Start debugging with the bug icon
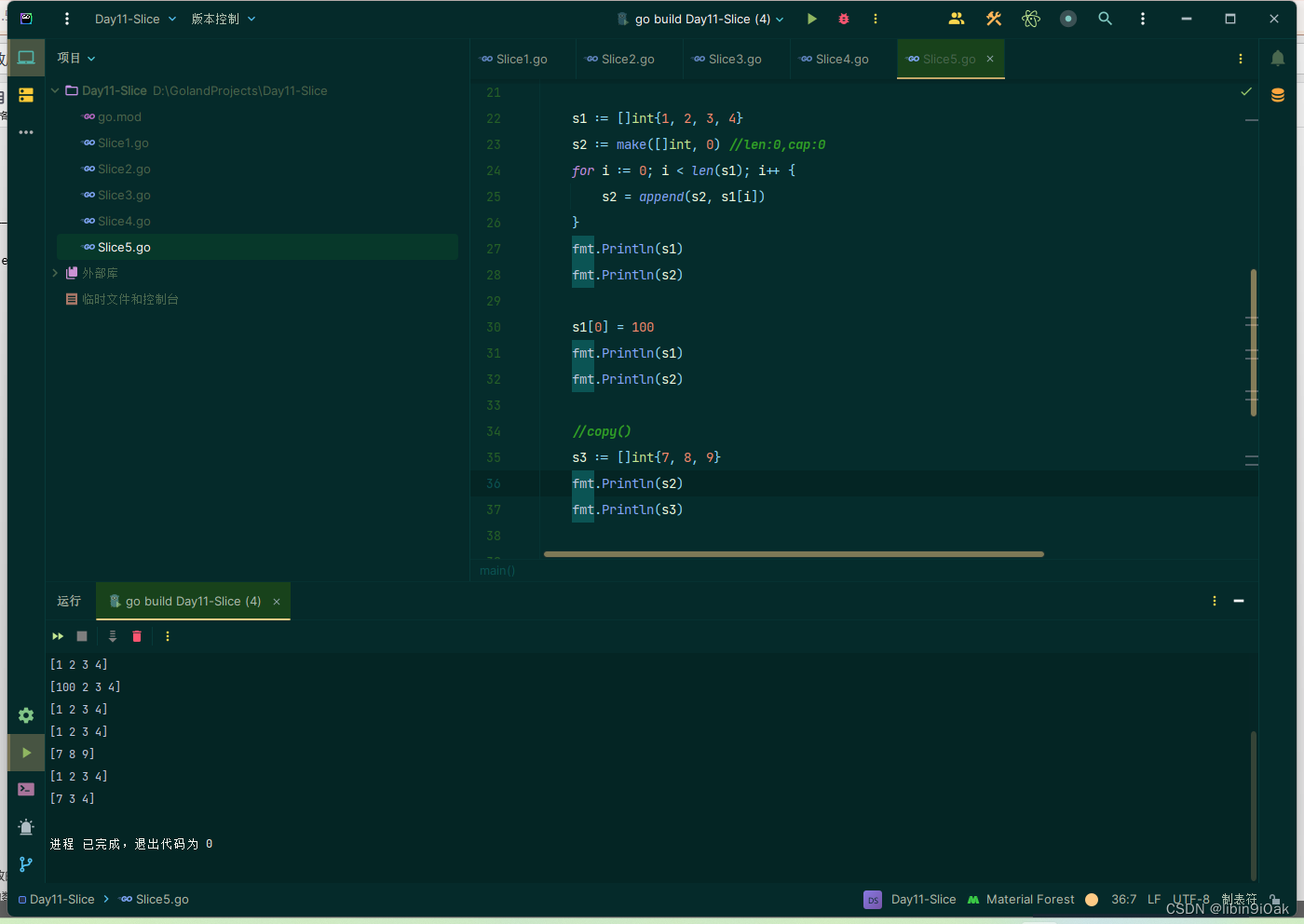 [844, 19]
